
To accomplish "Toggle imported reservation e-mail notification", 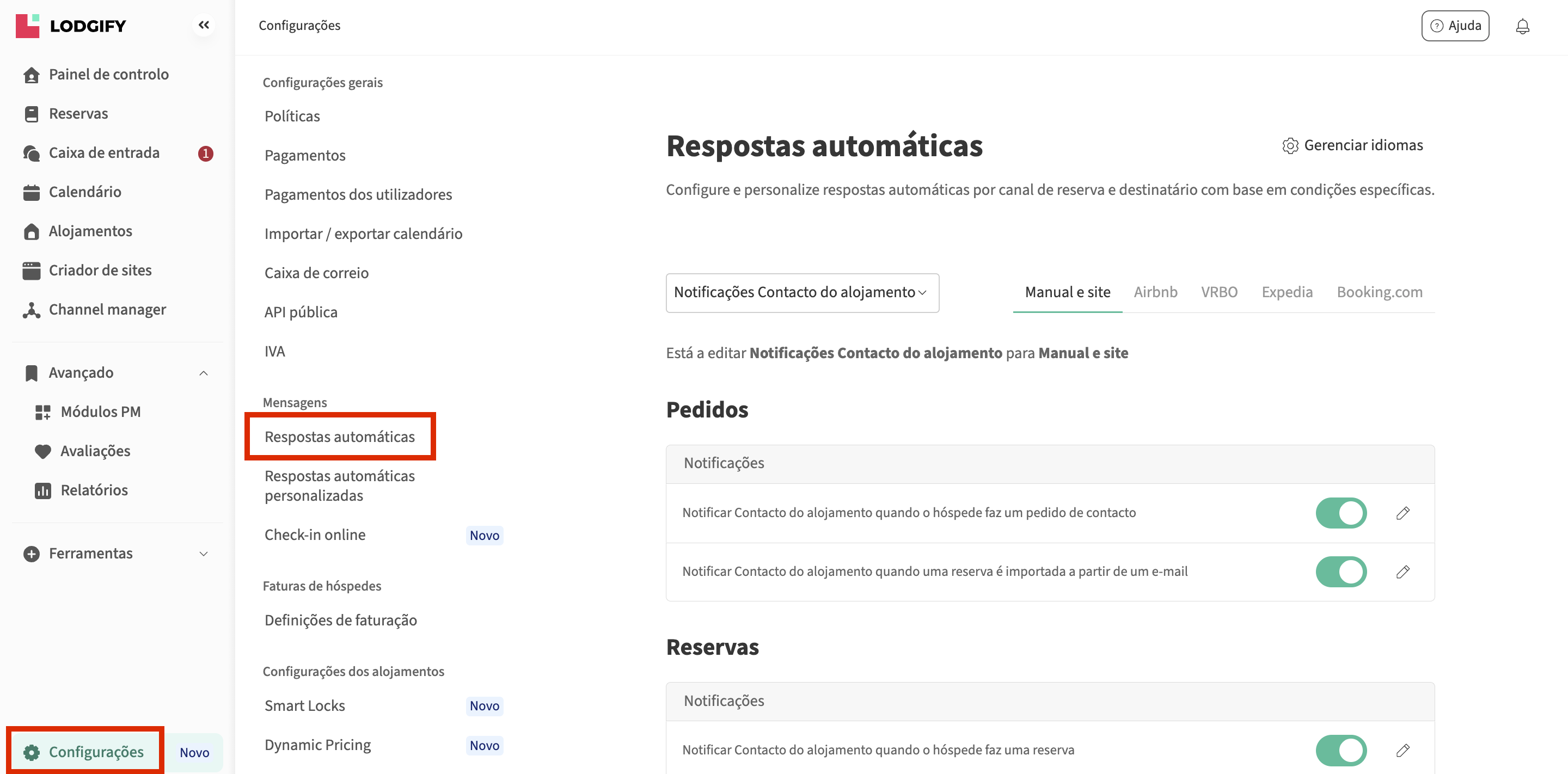I will pyautogui.click(x=1340, y=572).
